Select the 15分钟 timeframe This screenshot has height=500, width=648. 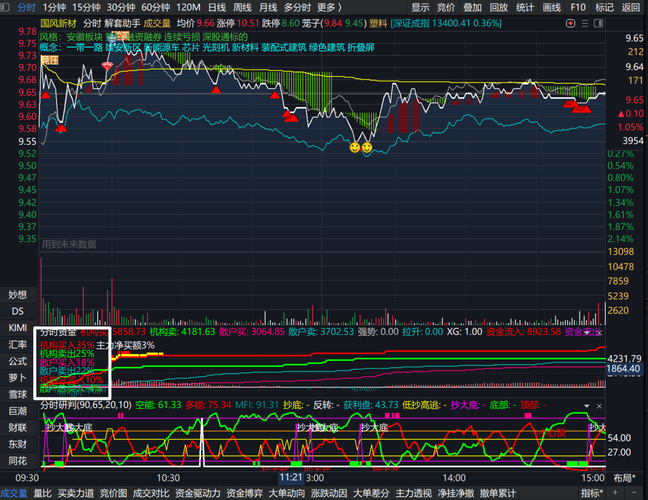[x=86, y=7]
